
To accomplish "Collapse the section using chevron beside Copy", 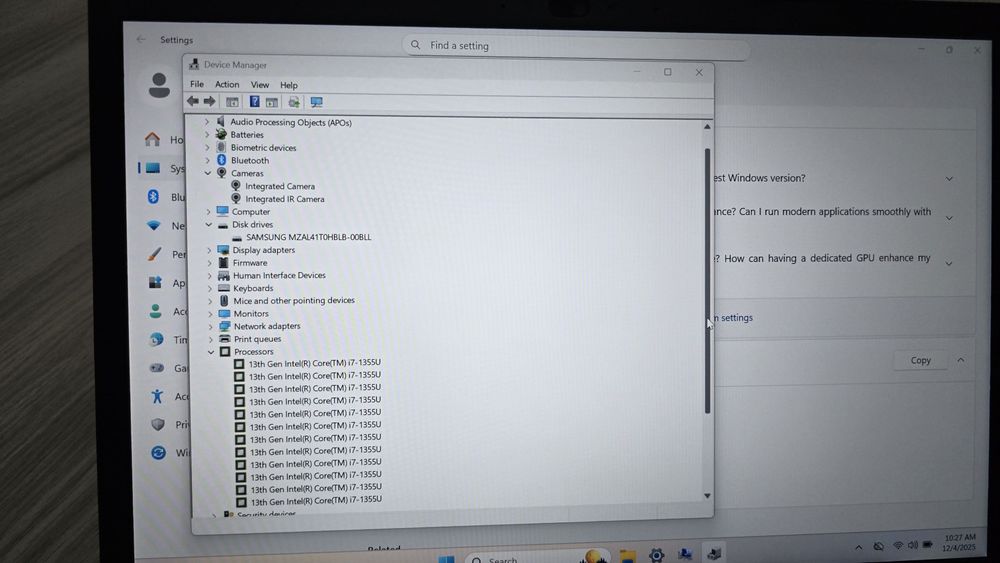I will click(960, 360).
